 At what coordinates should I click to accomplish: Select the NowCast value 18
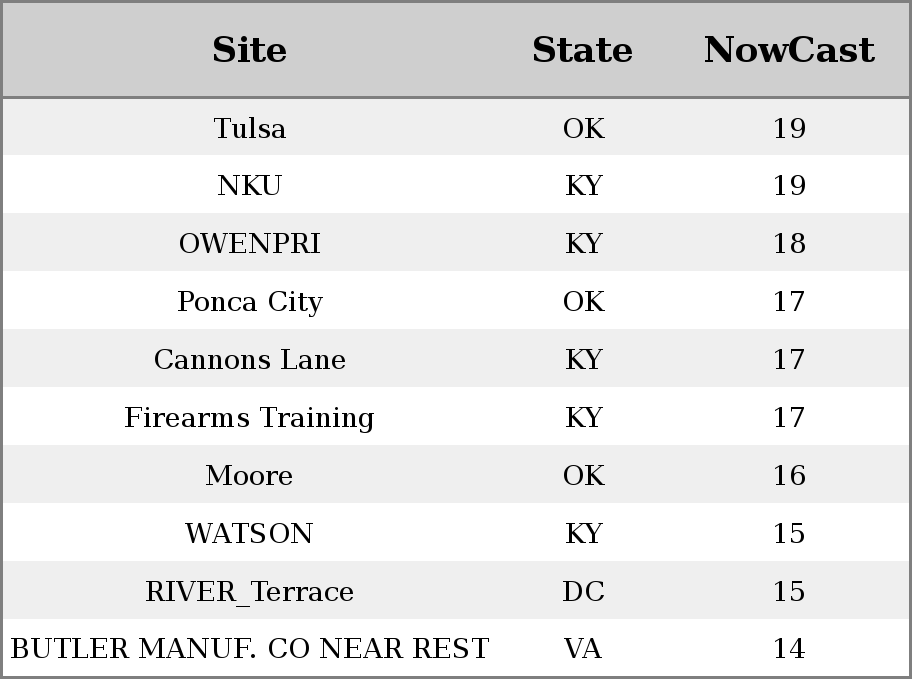pos(789,243)
